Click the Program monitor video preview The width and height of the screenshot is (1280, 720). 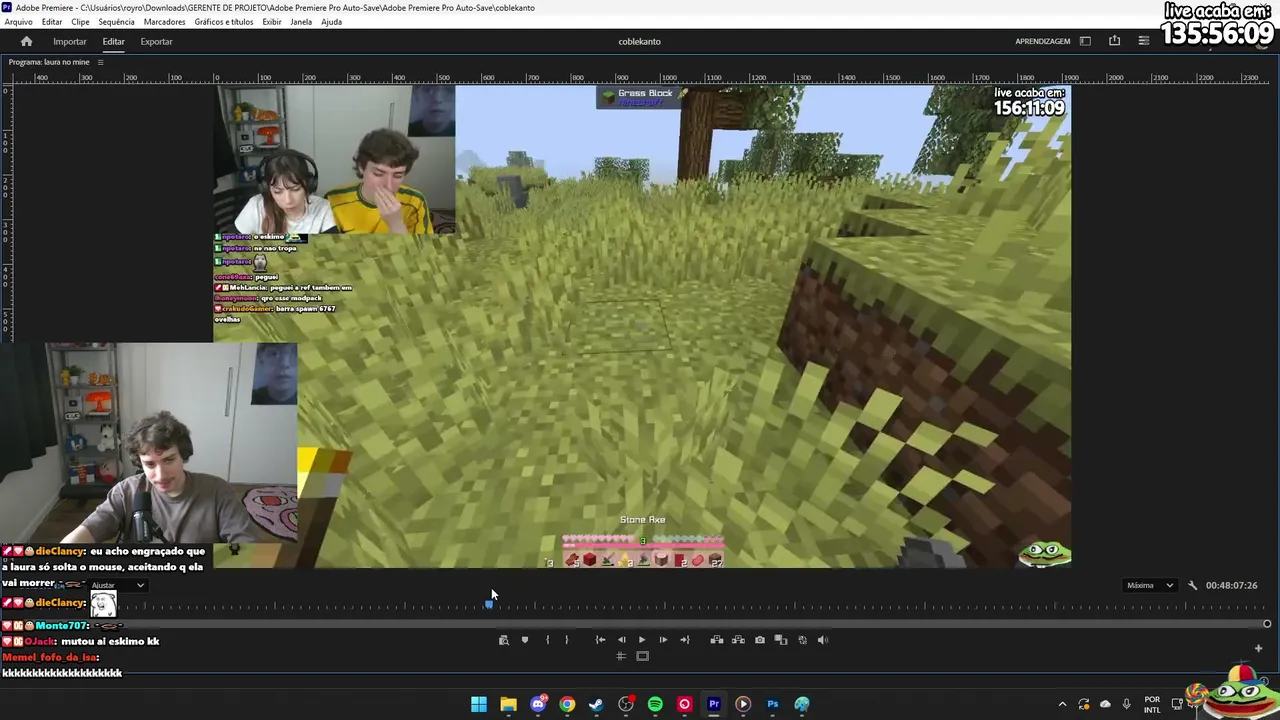tap(642, 326)
